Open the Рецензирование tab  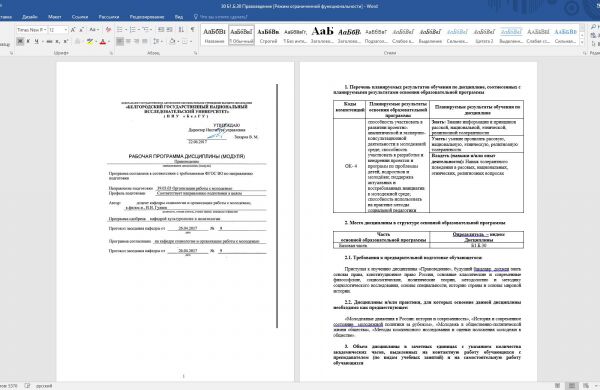[x=147, y=17]
